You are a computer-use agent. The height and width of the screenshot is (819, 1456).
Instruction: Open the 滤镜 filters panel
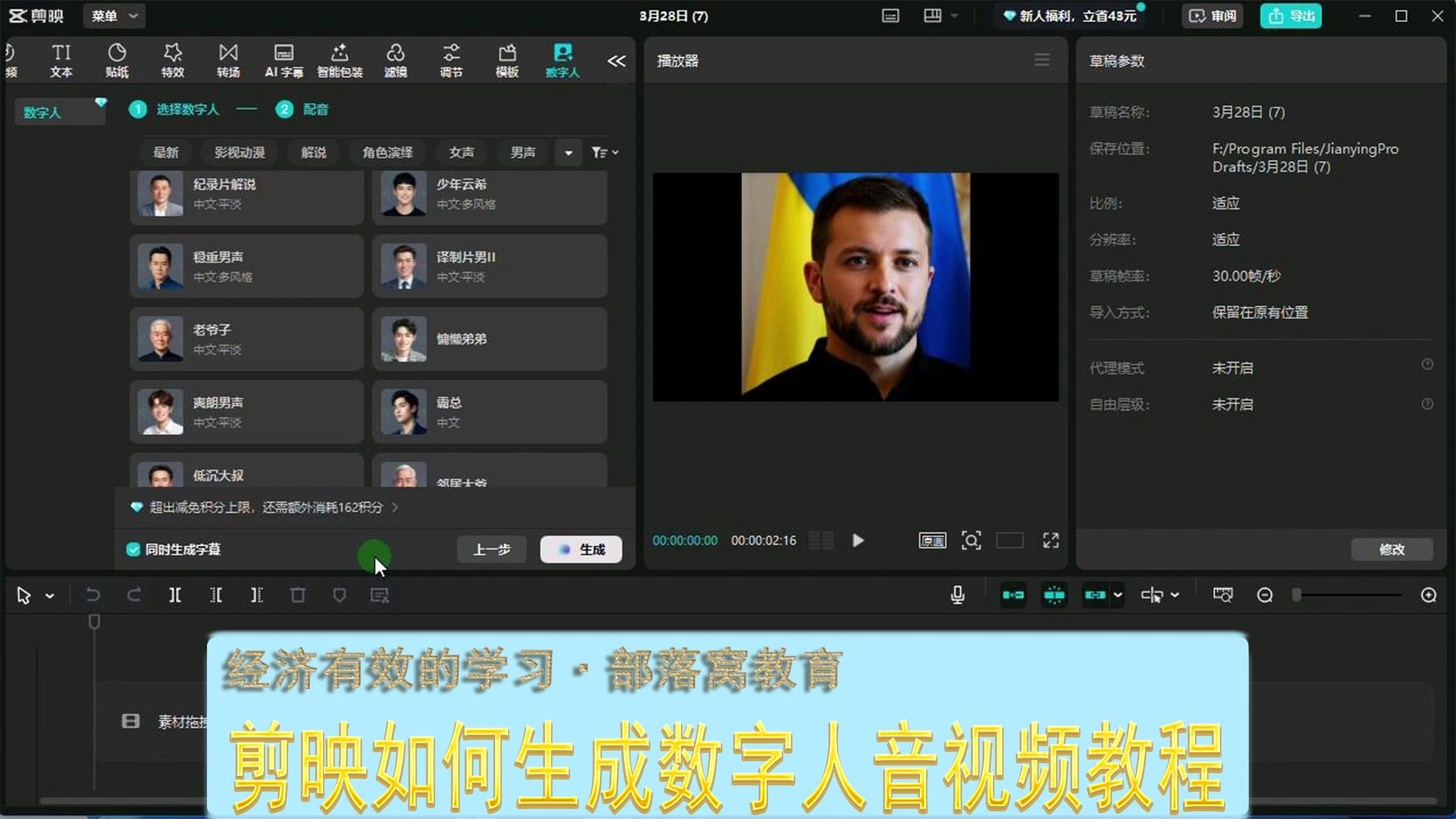click(395, 61)
